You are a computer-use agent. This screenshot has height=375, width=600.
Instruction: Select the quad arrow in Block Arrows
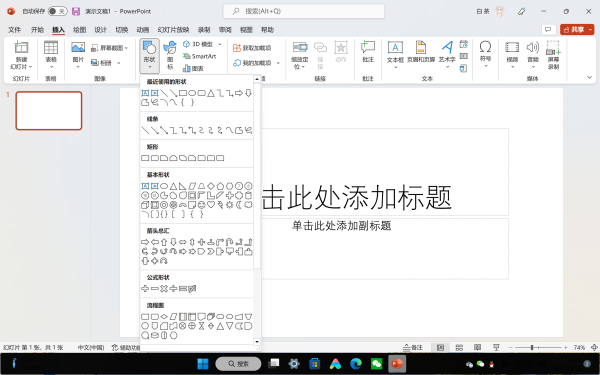202,242
